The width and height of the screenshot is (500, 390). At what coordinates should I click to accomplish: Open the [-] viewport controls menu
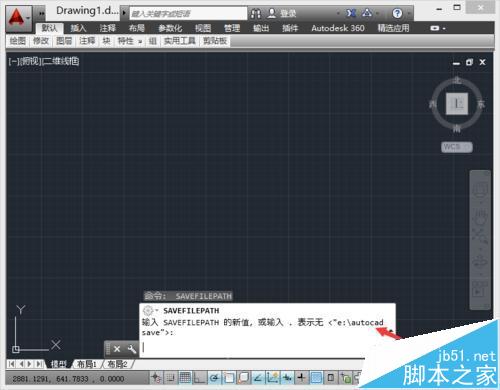(x=13, y=61)
